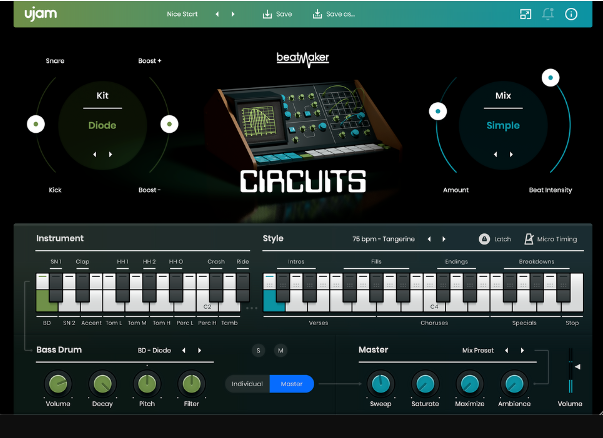This screenshot has width=603, height=438.
Task: Select next Style after Tangerine
Action: pos(444,239)
